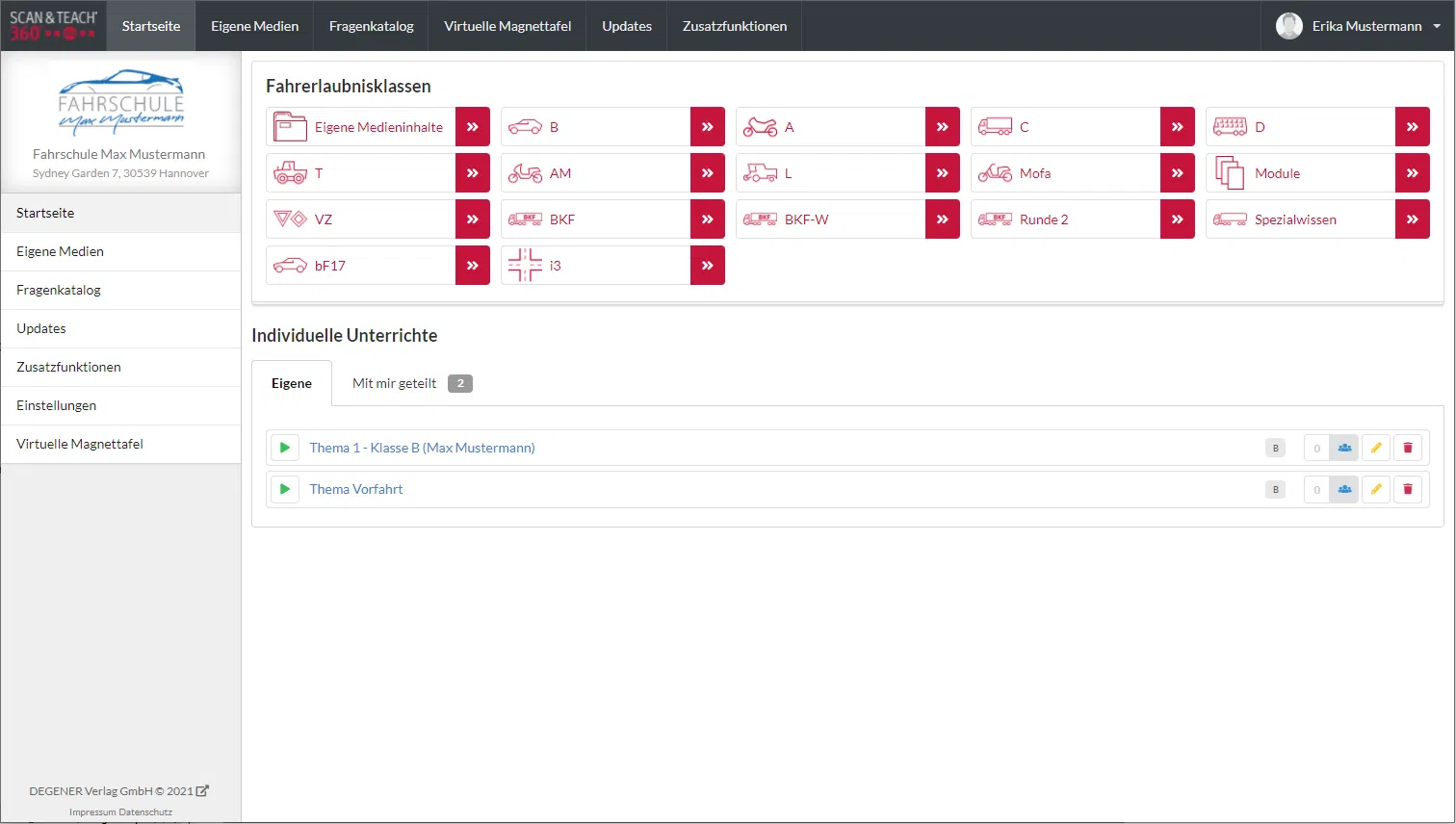Click the Datenschutz link in the footer

point(147,812)
